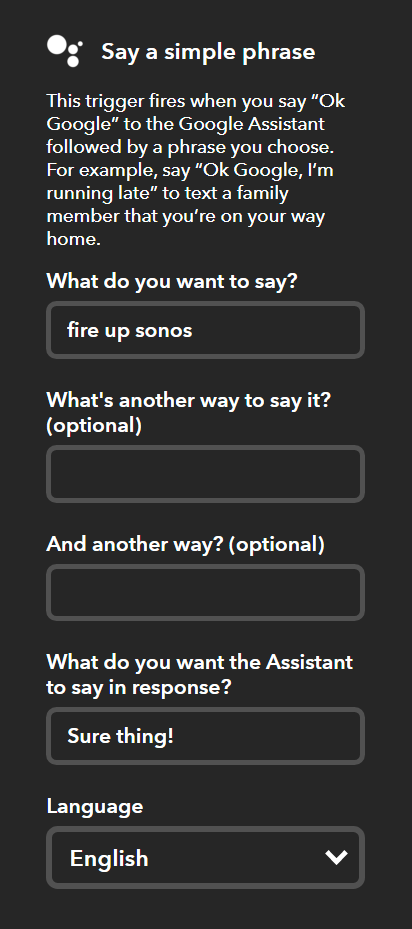This screenshot has width=412, height=929.
Task: Click the 'Sure thing!' response text
Action: [120, 736]
